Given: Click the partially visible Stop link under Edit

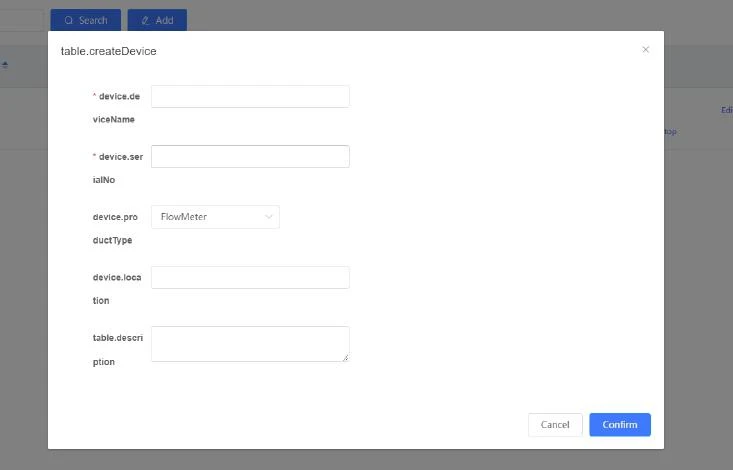Looking at the screenshot, I should (x=670, y=132).
